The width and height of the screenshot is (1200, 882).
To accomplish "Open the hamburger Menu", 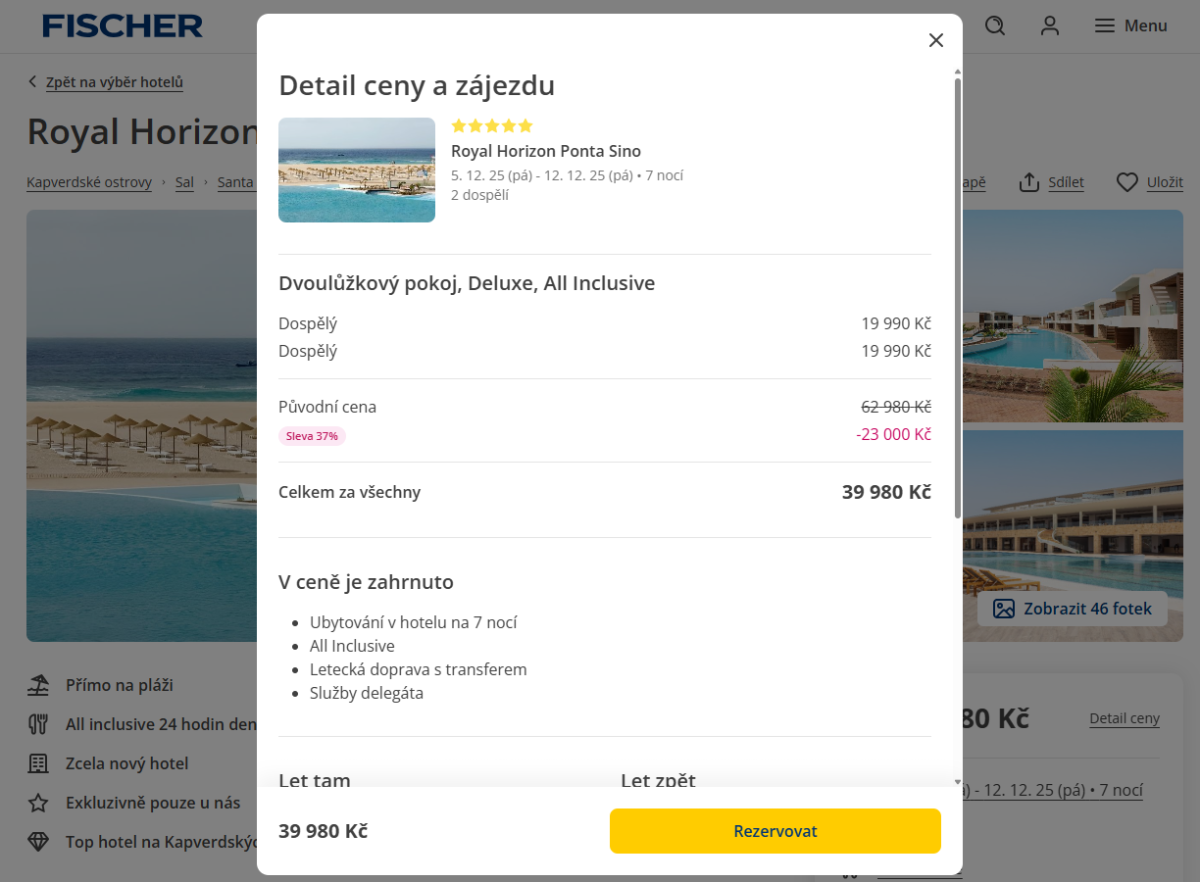I will (1130, 26).
